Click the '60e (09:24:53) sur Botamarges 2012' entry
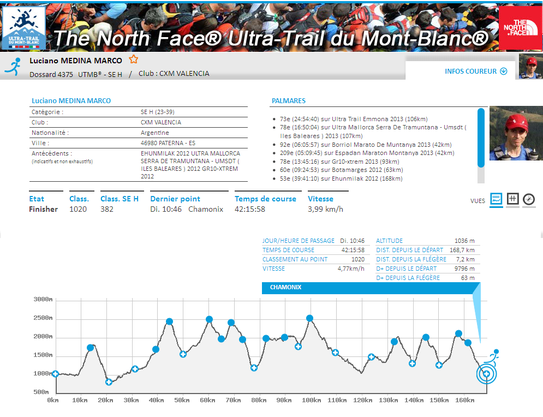543x417 pixels. point(341,170)
